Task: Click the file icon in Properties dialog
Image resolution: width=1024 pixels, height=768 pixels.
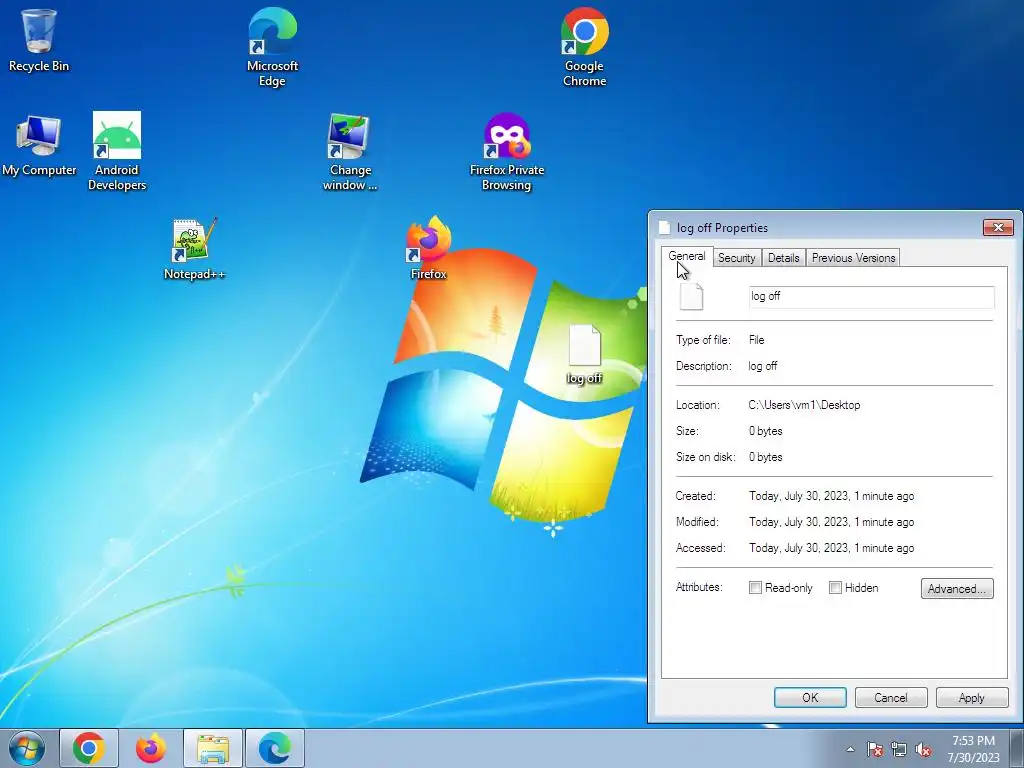Action: 692,297
